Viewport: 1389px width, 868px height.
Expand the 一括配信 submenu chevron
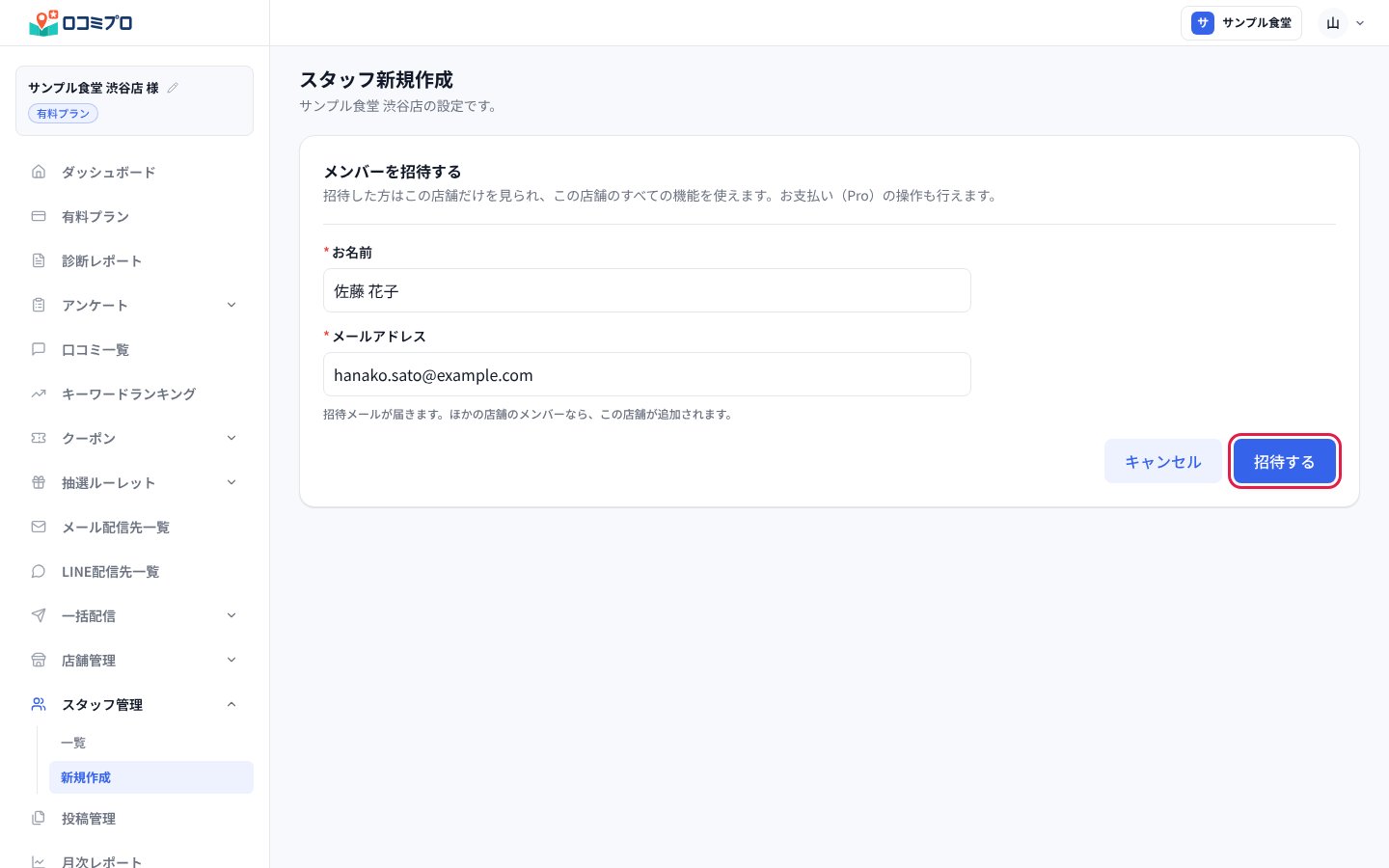231,615
